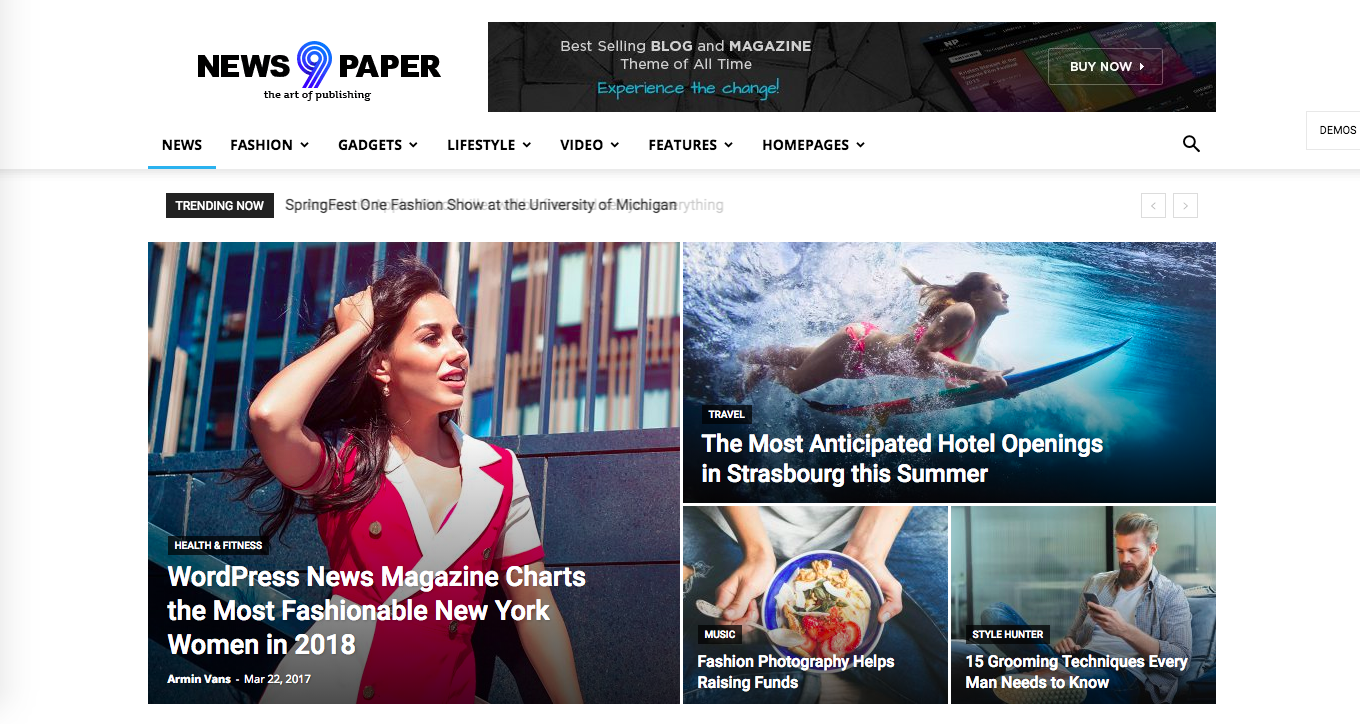Expand the Homepages menu

(x=814, y=145)
